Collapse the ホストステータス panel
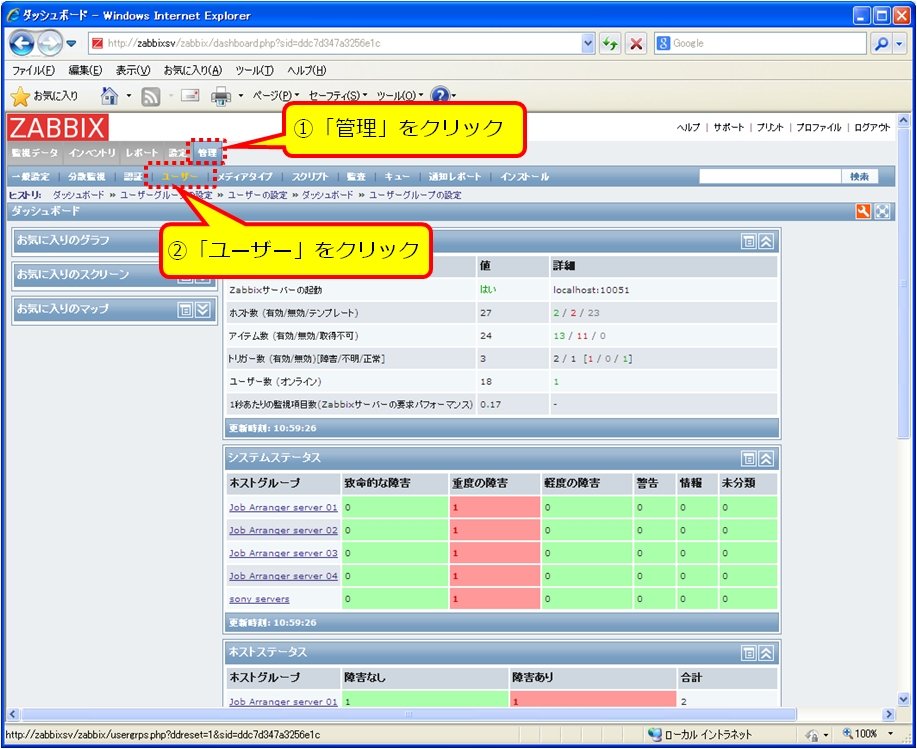The width and height of the screenshot is (917, 749). tap(766, 653)
